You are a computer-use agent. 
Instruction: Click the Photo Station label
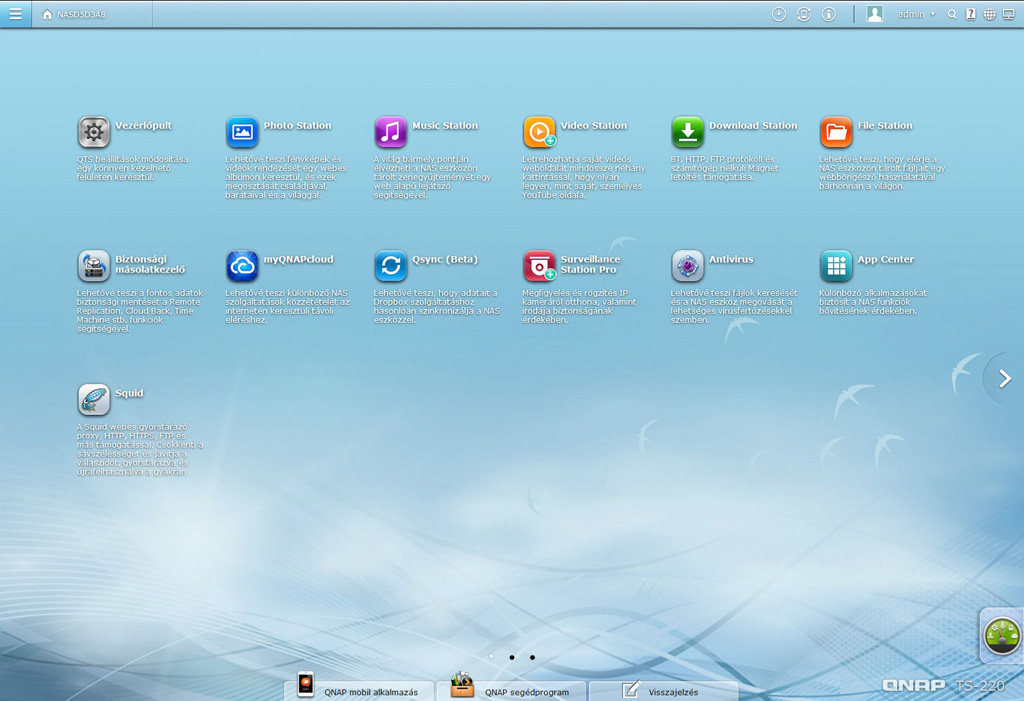[x=297, y=125]
